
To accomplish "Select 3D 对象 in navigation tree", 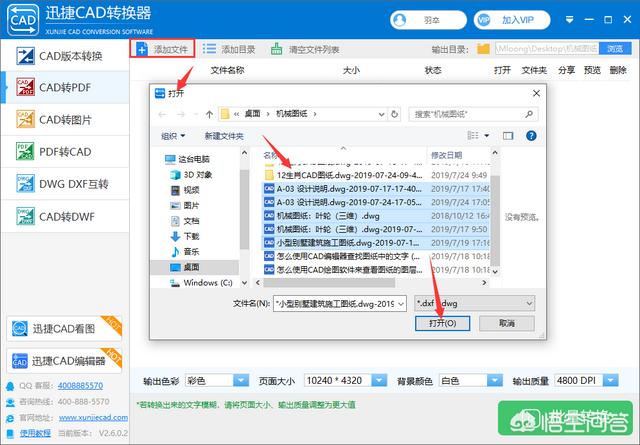I will [x=191, y=175].
